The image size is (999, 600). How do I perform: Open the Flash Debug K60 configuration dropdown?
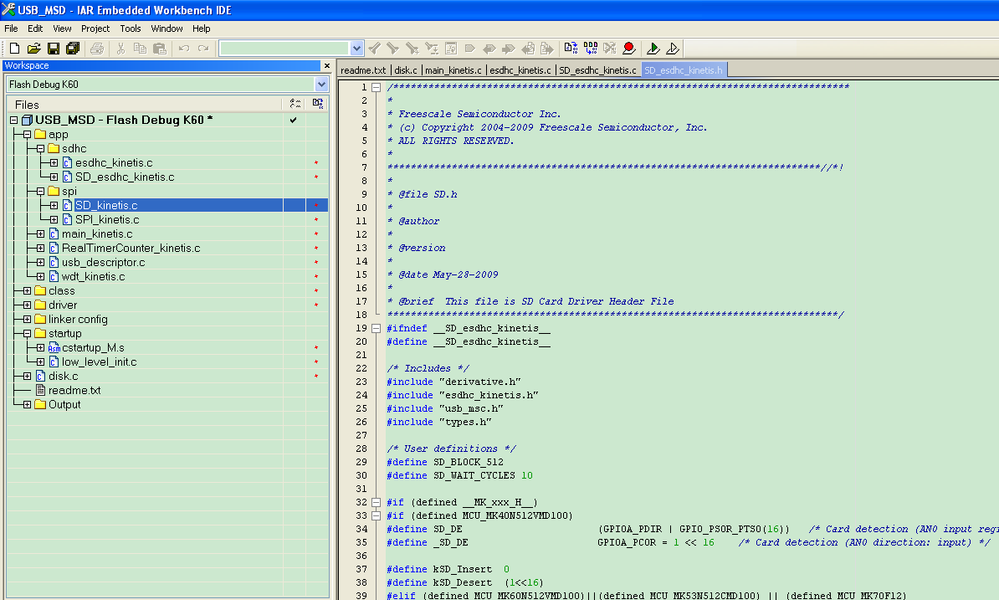(x=321, y=84)
